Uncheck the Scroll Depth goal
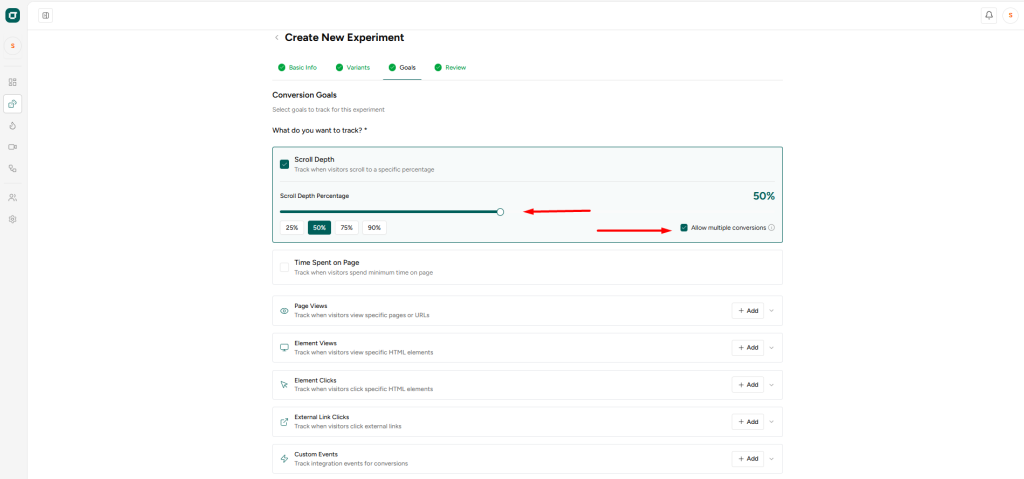The height and width of the screenshot is (479, 1024). click(284, 165)
